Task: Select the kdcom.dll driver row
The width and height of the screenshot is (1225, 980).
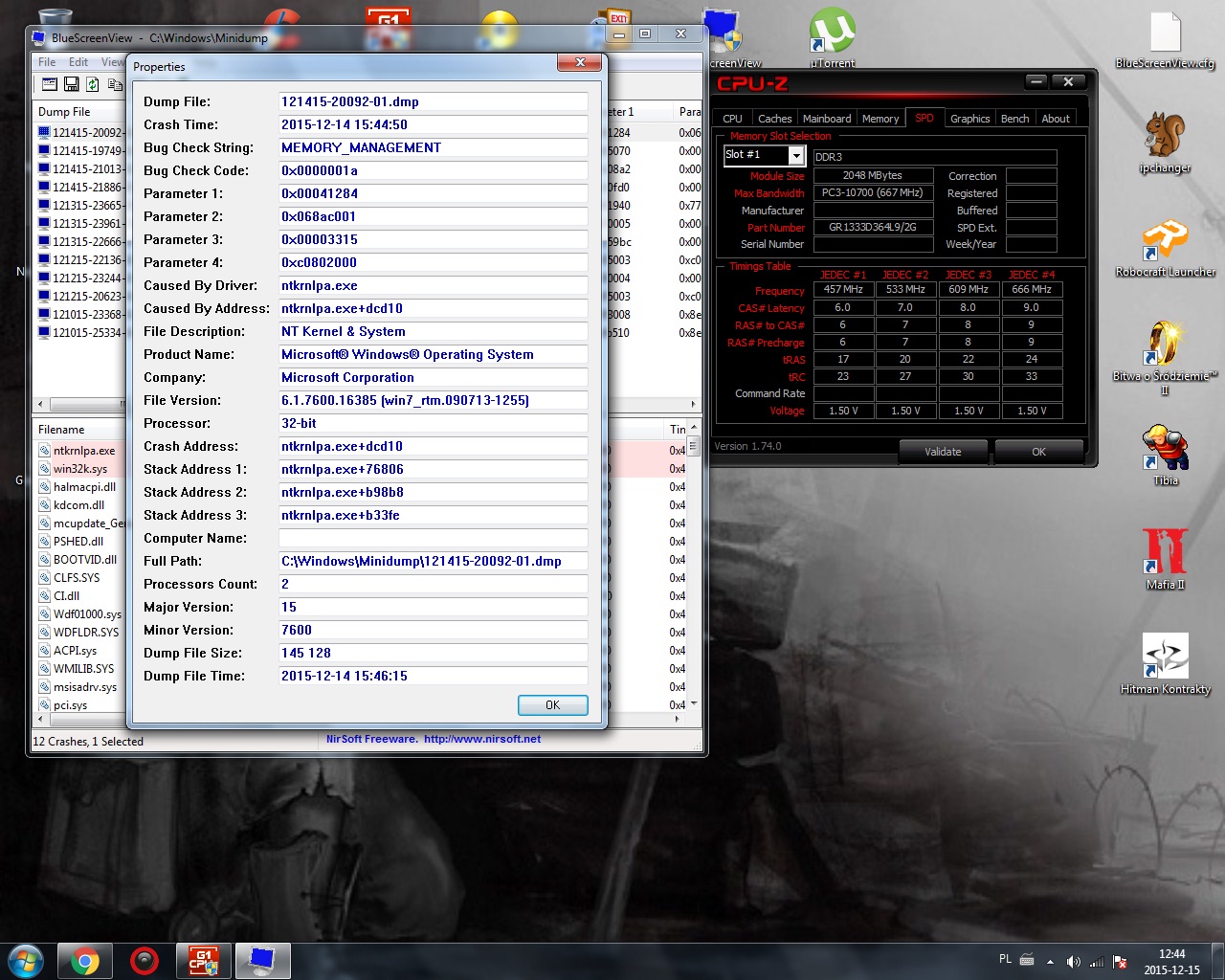Action: [81, 505]
